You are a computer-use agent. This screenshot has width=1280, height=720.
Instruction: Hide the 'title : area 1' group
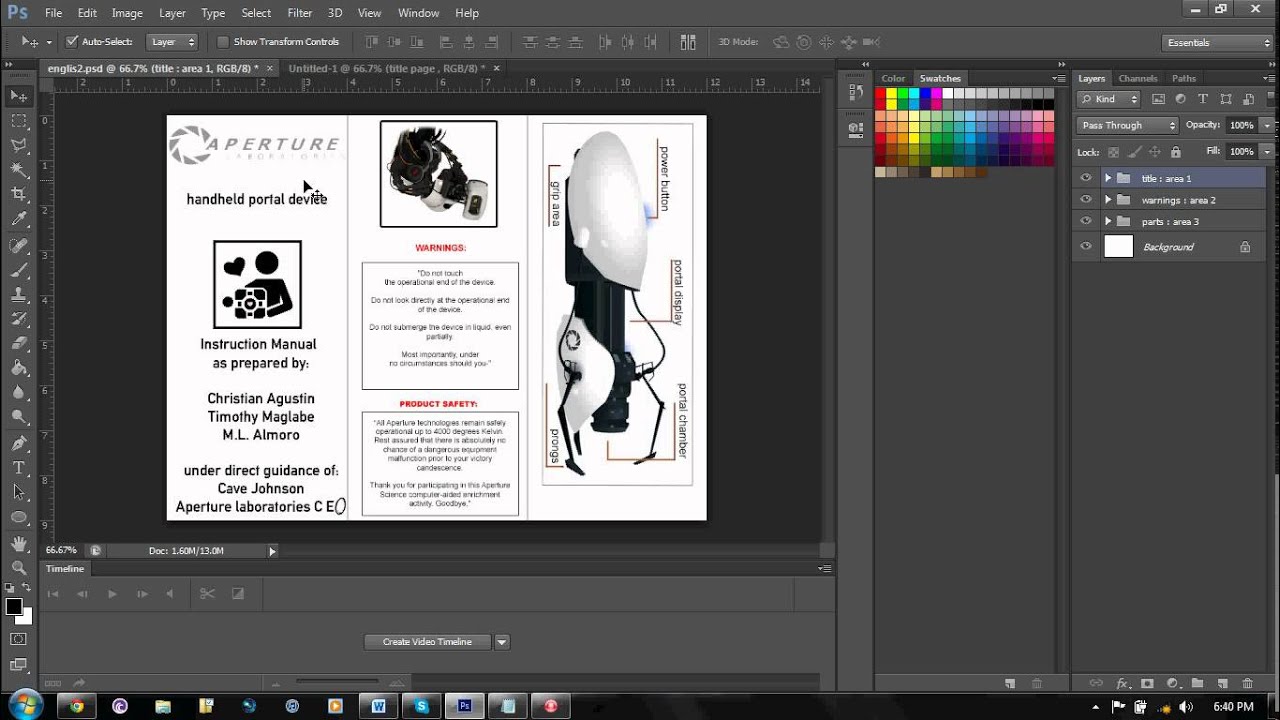point(1086,178)
